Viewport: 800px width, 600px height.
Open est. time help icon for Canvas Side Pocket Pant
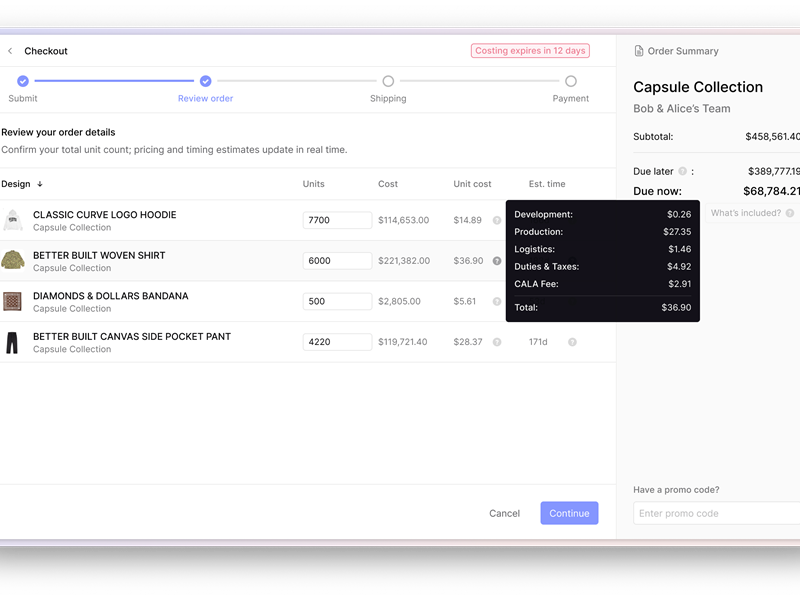click(x=572, y=342)
